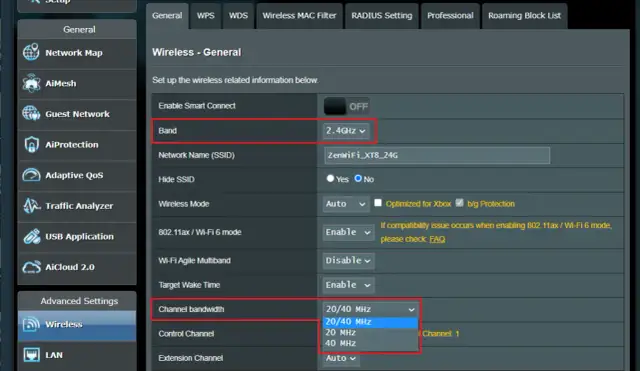Open the Professional tab
This screenshot has width=640, height=371.
[450, 16]
